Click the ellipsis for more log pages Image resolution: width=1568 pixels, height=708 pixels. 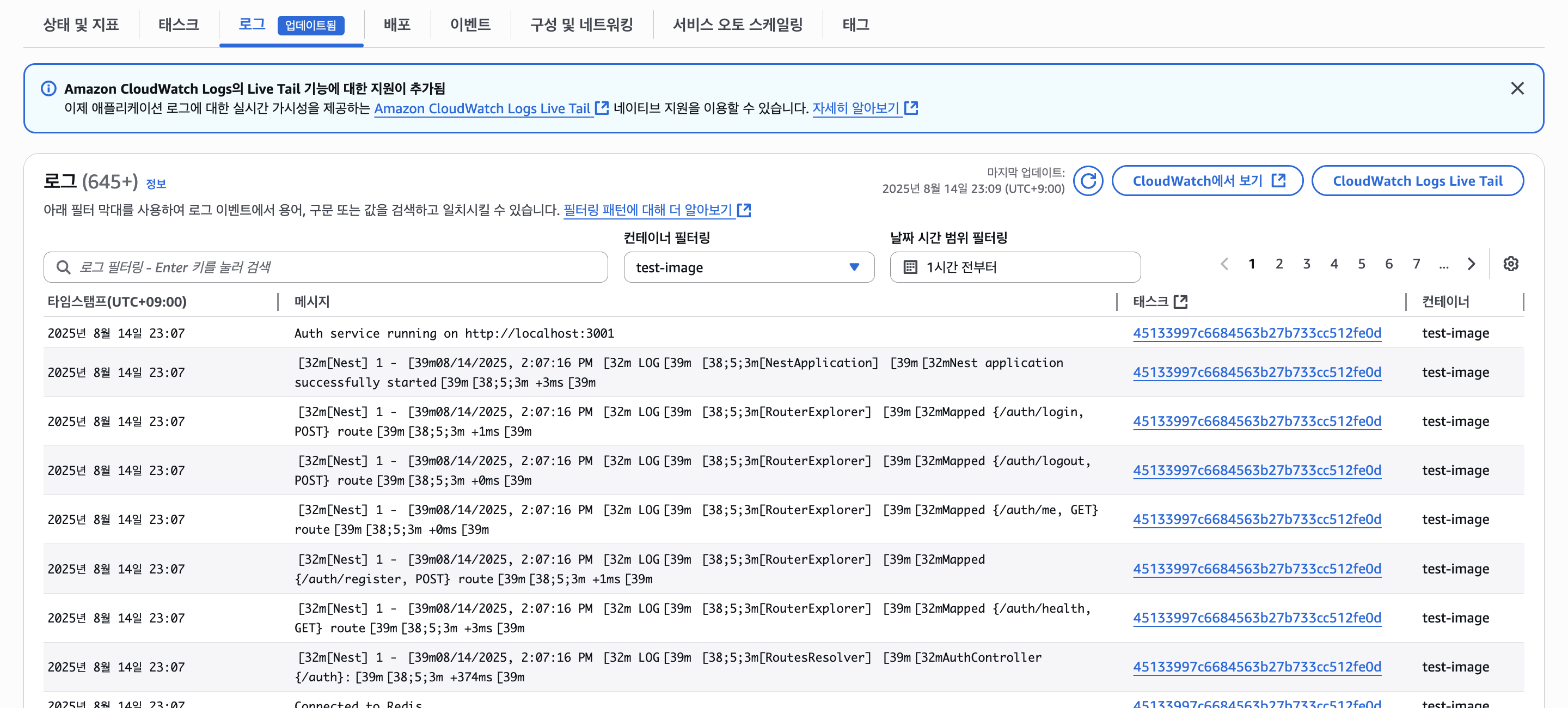pyautogui.click(x=1443, y=264)
